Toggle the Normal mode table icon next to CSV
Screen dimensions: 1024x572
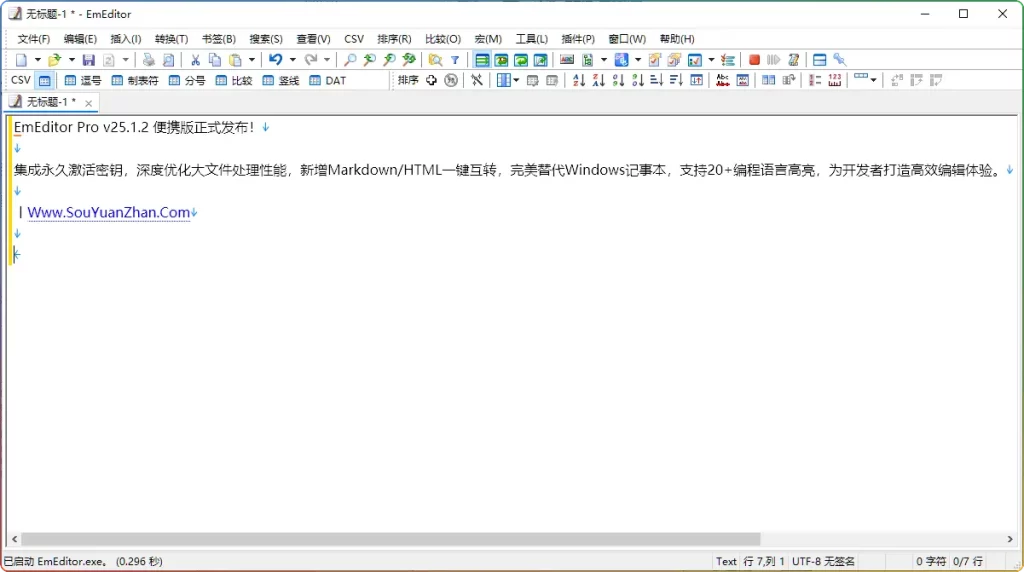pyautogui.click(x=44, y=81)
